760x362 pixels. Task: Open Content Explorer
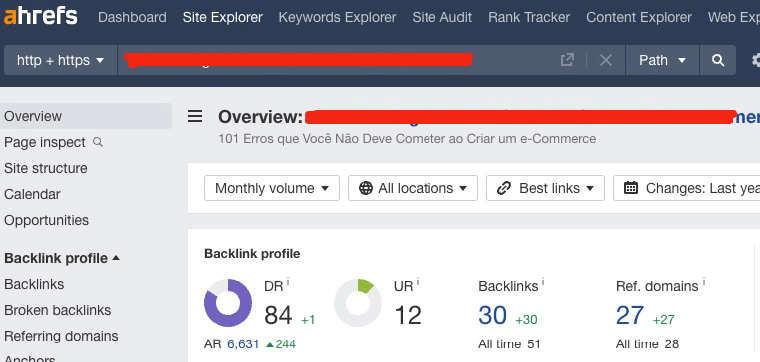click(639, 17)
